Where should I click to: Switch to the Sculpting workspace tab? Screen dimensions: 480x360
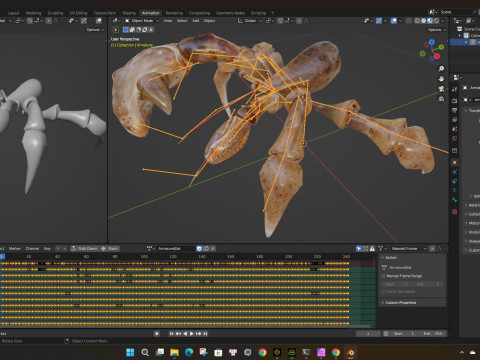coord(55,13)
